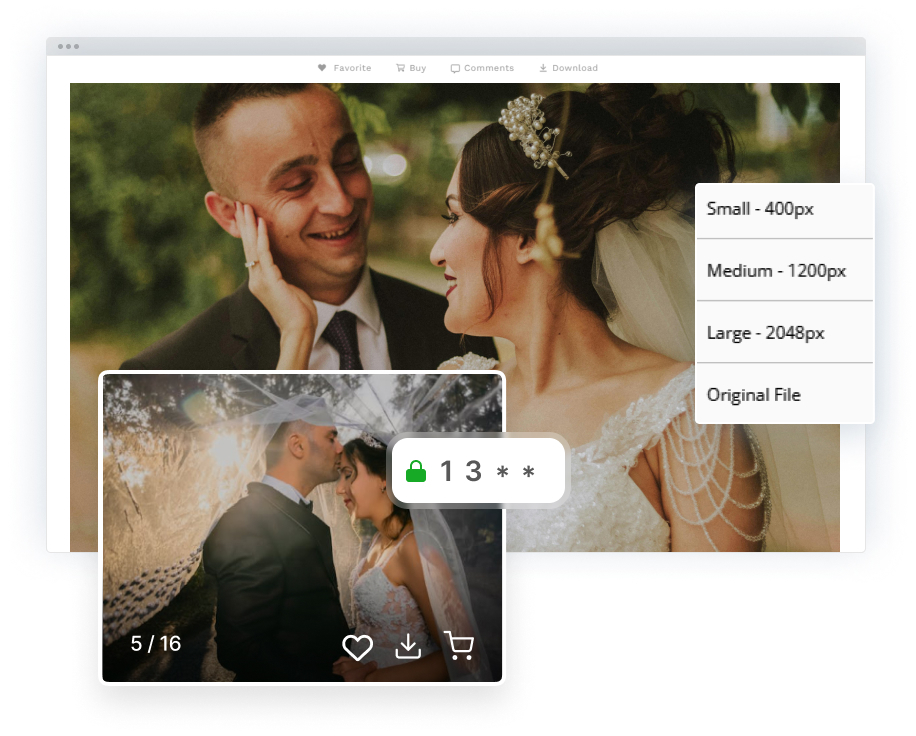916x736 pixels.
Task: Click the 5 / 16 photo counter
Action: 156,643
